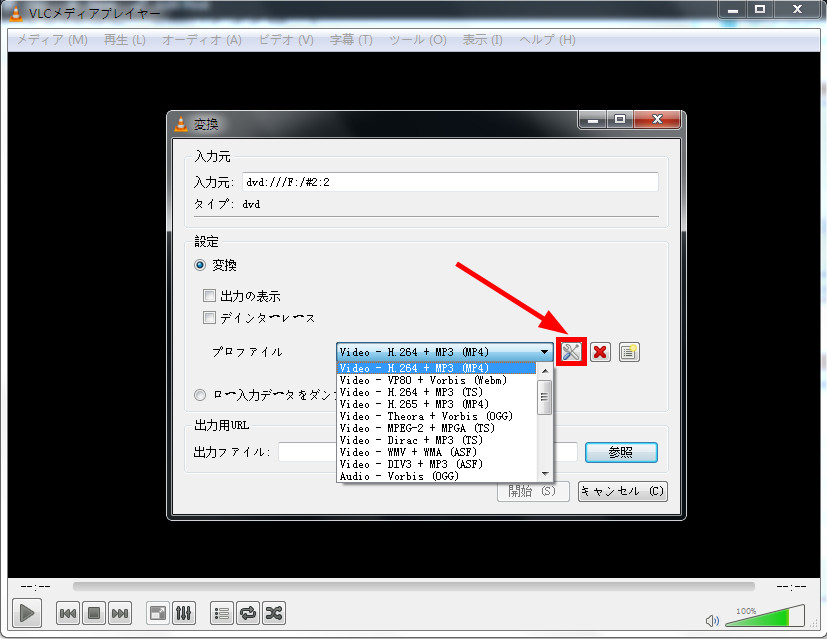Open the メディア (M) menu
The width and height of the screenshot is (827, 639).
(52, 40)
